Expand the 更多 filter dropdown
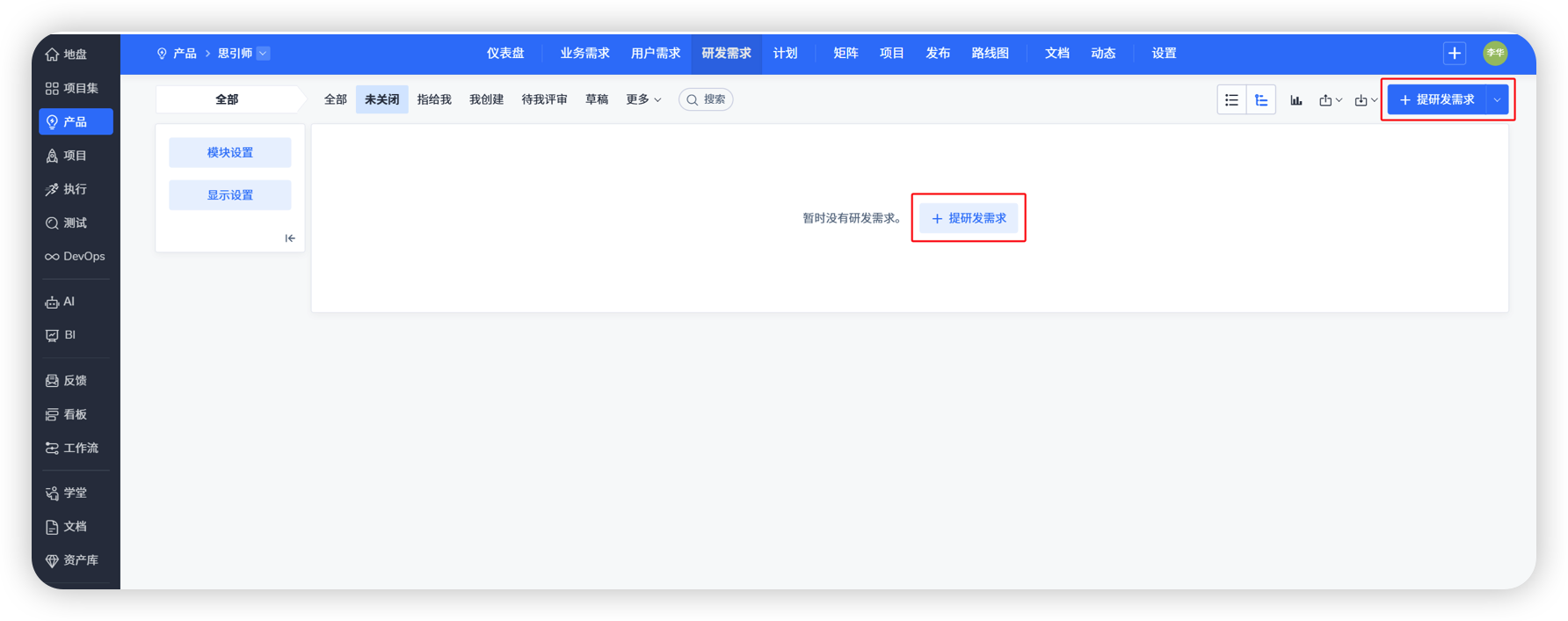1568x621 pixels. tap(643, 99)
